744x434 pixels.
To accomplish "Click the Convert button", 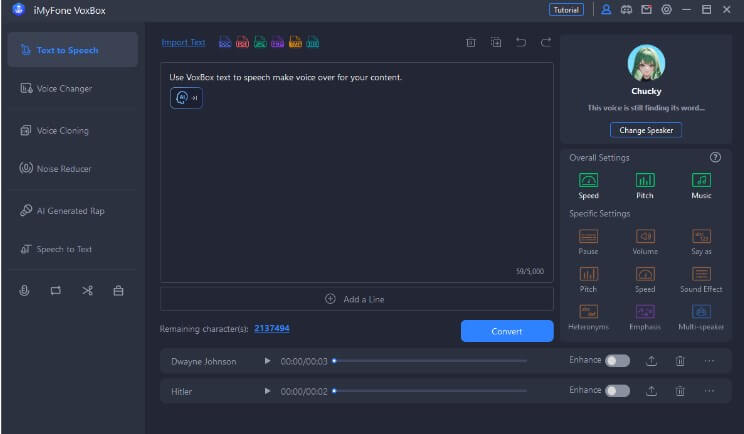I will pyautogui.click(x=506, y=331).
